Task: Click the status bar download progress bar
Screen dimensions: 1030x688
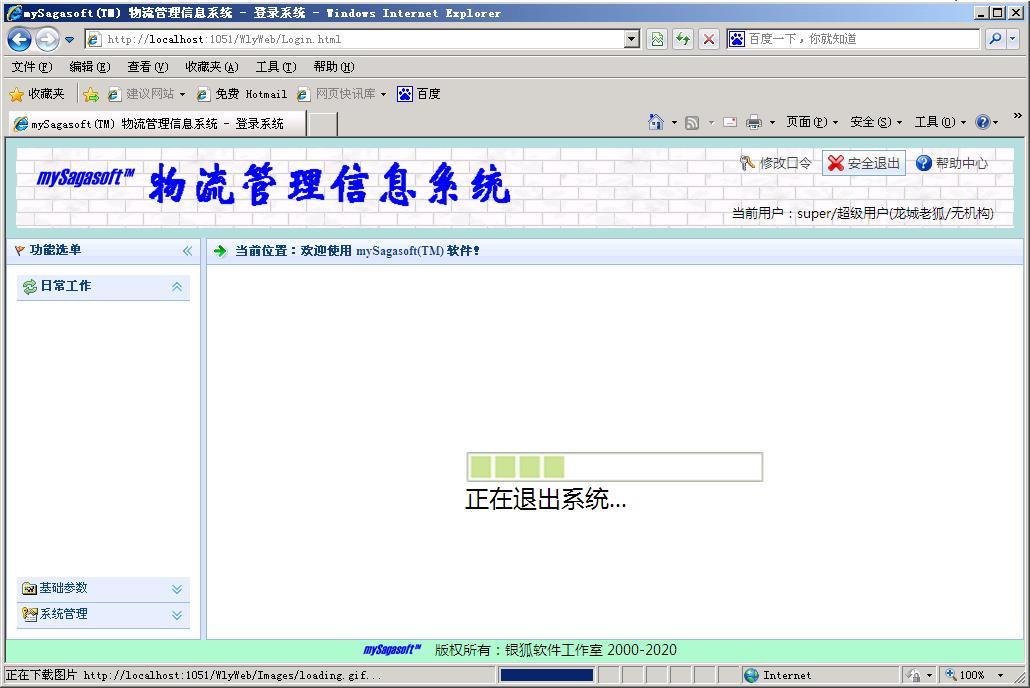Action: [547, 675]
